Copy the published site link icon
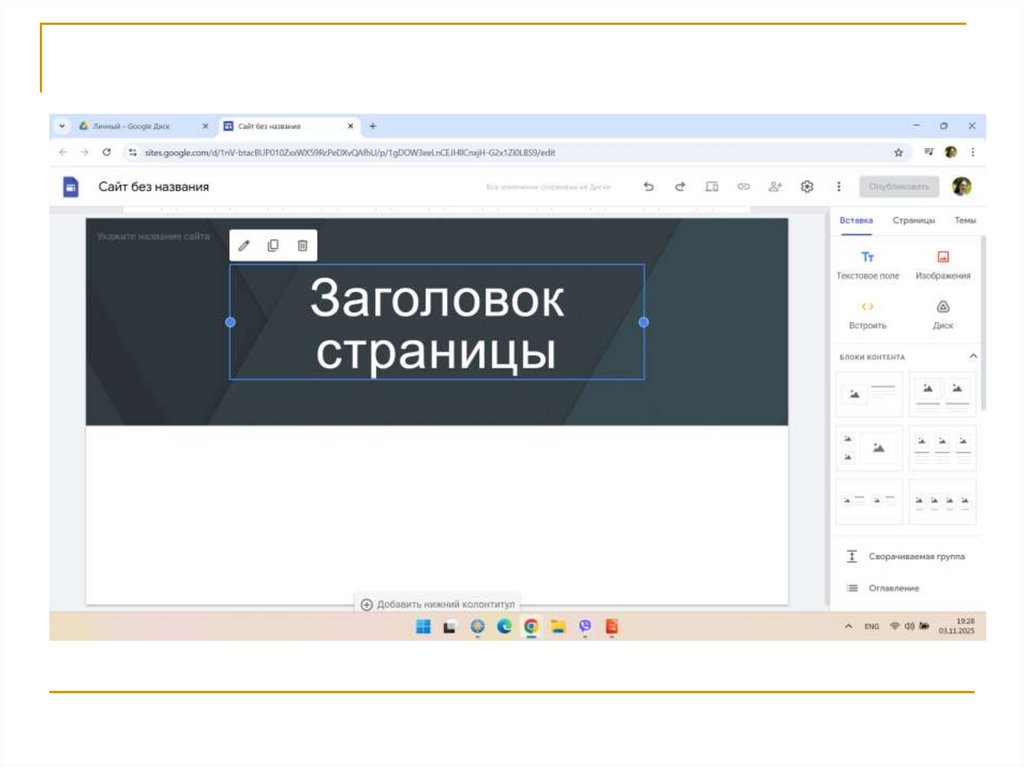The width and height of the screenshot is (1024, 767). [743, 187]
